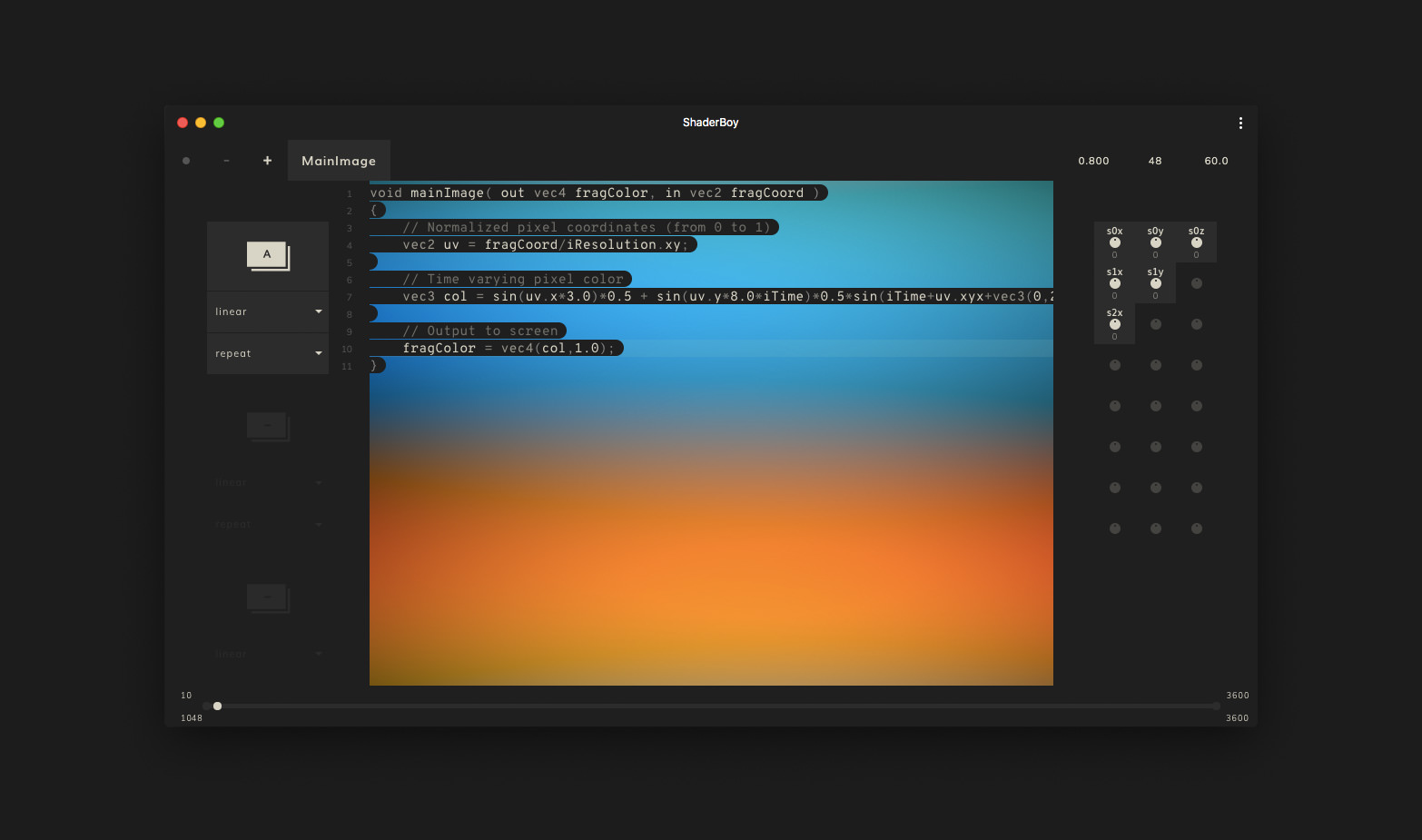Image resolution: width=1422 pixels, height=840 pixels.
Task: Click the s1y knob
Action: [1156, 283]
